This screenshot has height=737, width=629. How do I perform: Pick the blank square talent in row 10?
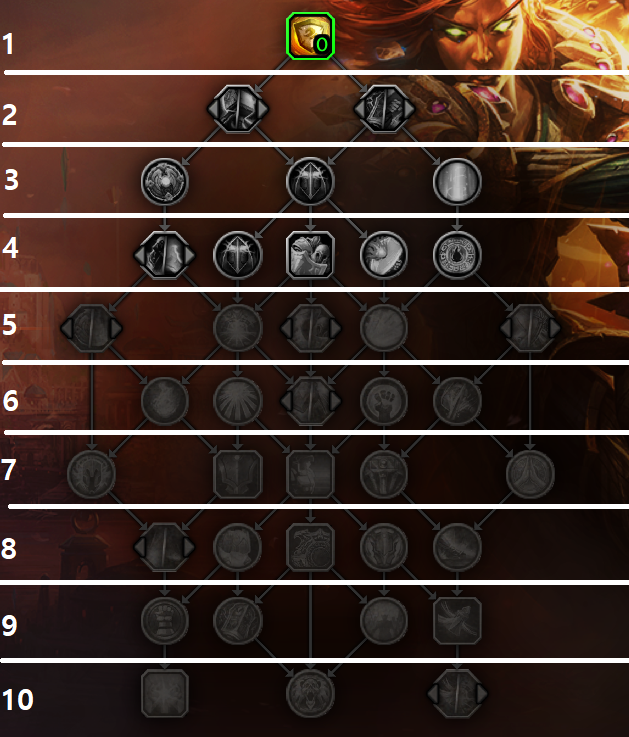coord(165,693)
